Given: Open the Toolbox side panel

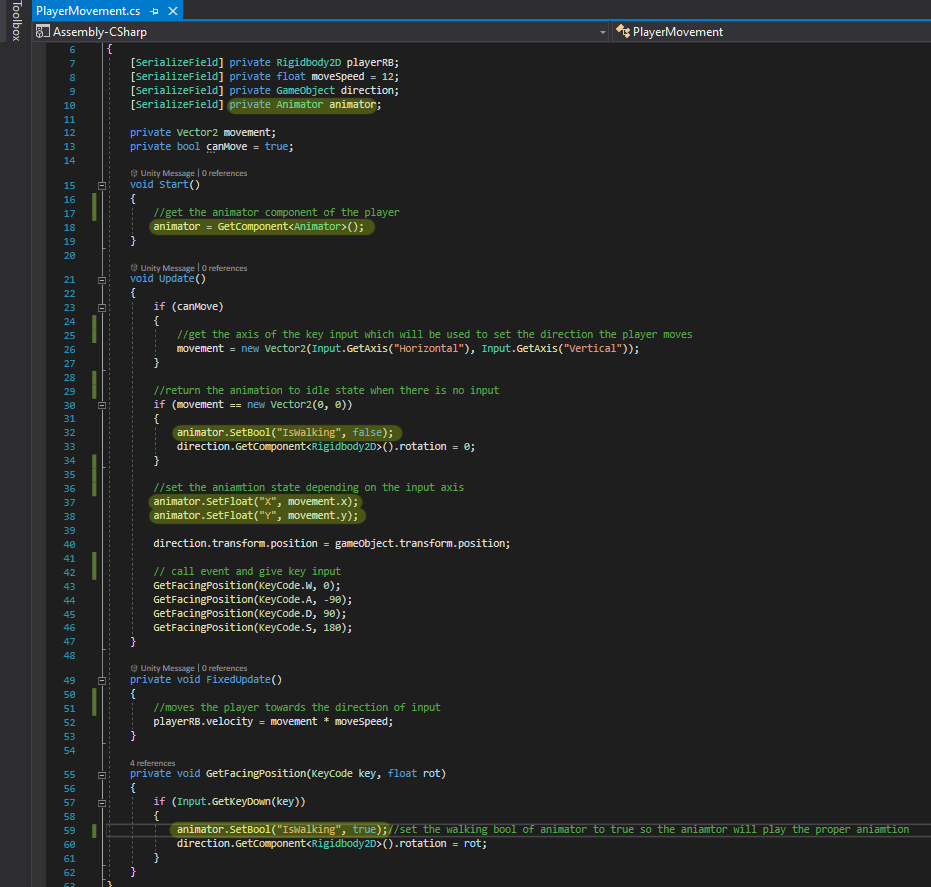Looking at the screenshot, I should coord(14,22).
